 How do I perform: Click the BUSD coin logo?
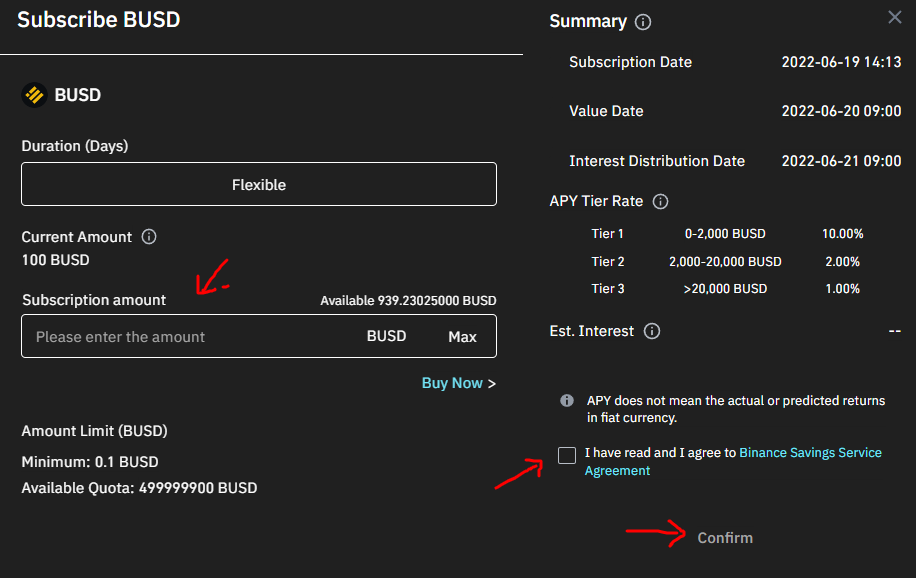(34, 95)
